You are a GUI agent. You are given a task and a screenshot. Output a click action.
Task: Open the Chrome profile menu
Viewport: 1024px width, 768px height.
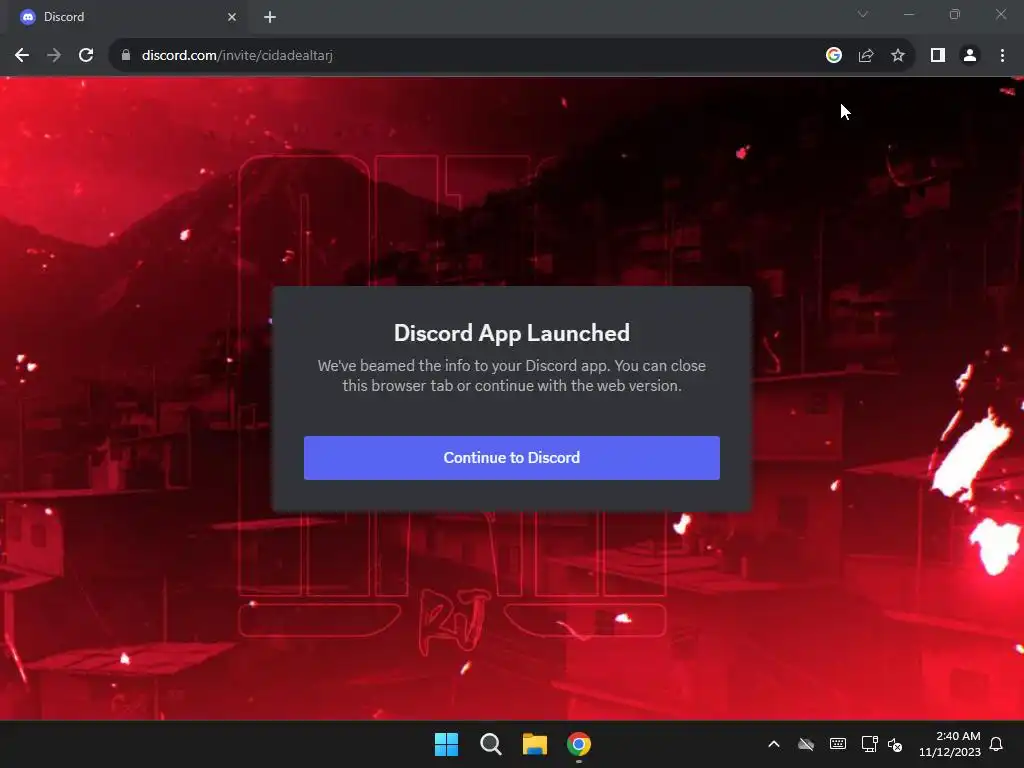(x=970, y=56)
